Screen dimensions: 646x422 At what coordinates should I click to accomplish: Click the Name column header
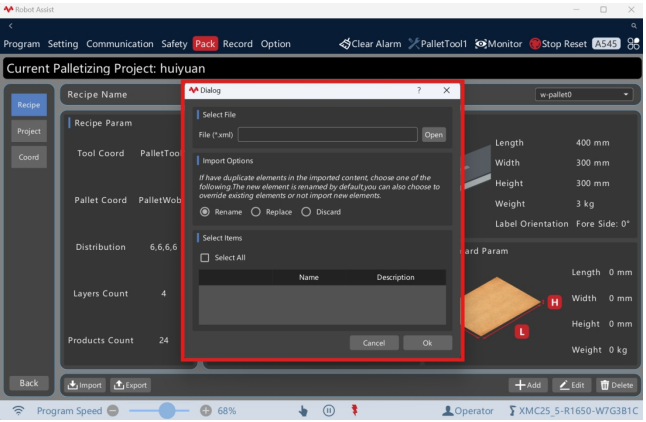(x=309, y=277)
